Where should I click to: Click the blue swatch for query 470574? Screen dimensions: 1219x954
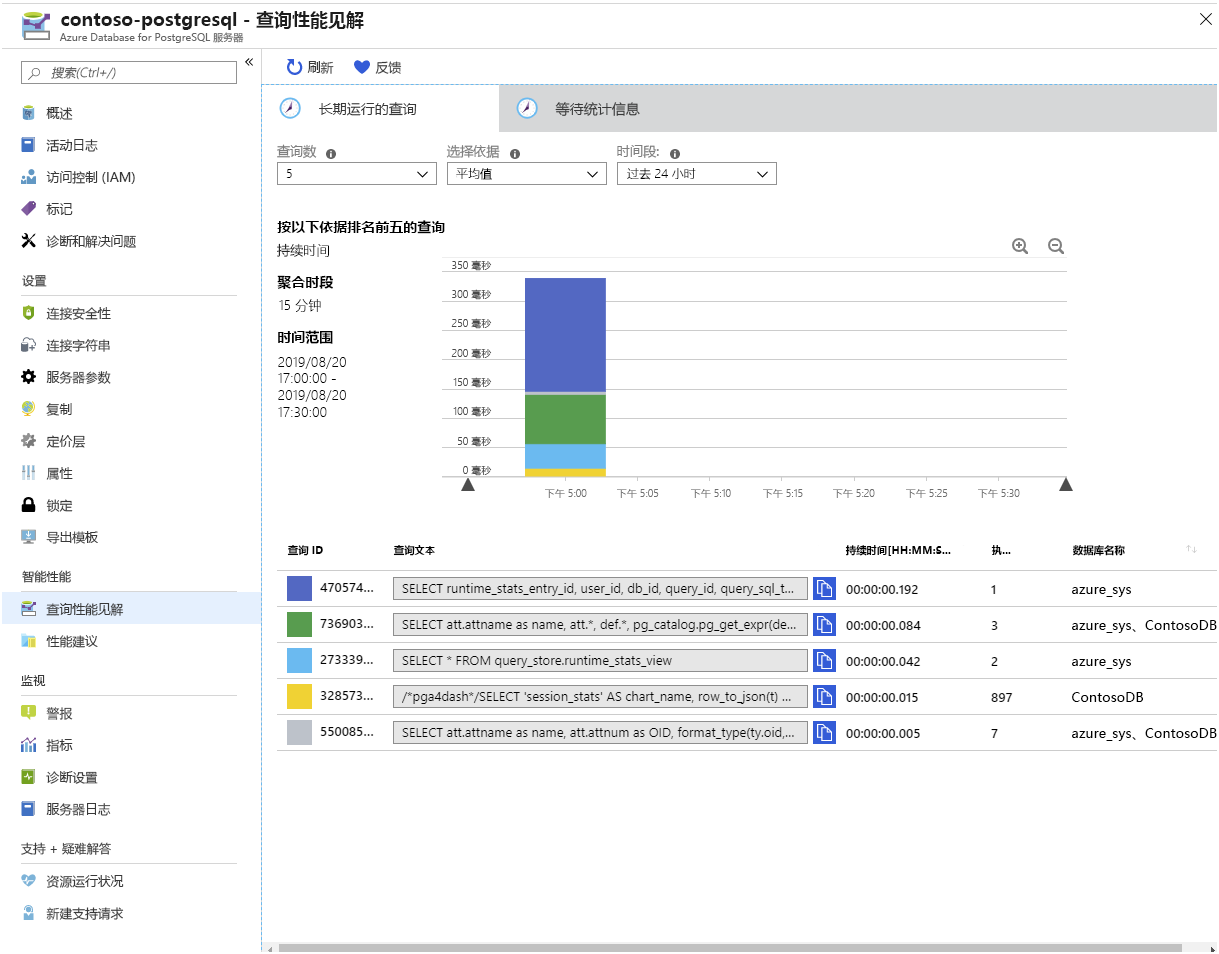pos(300,589)
